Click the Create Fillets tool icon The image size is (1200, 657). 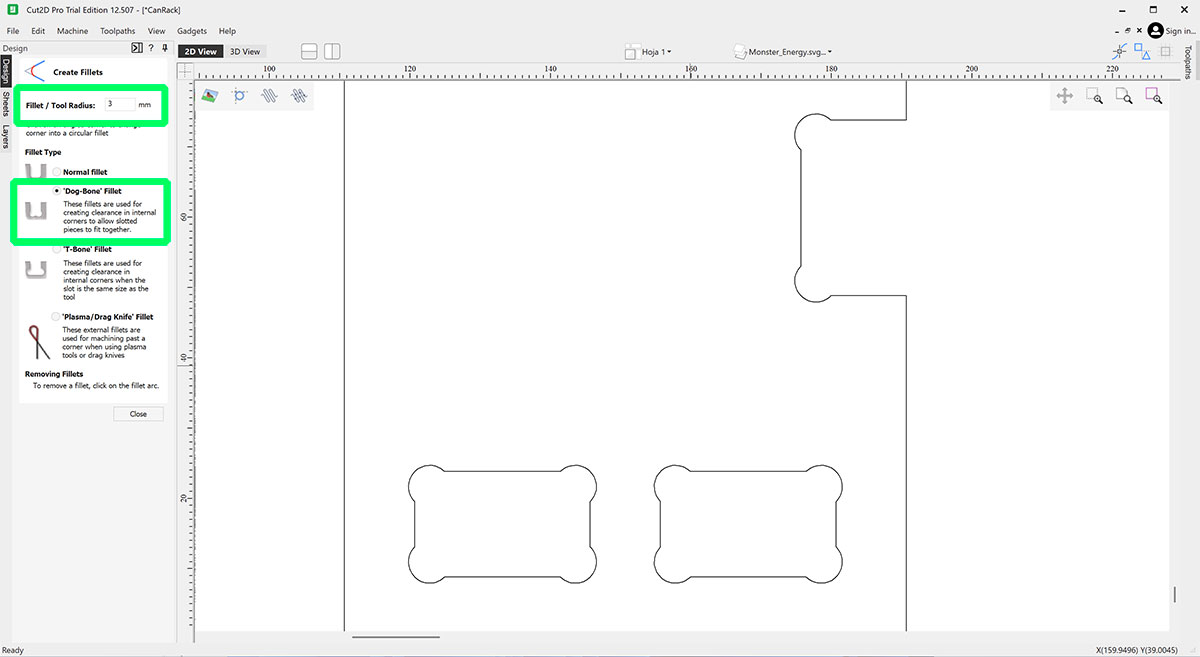[36, 71]
